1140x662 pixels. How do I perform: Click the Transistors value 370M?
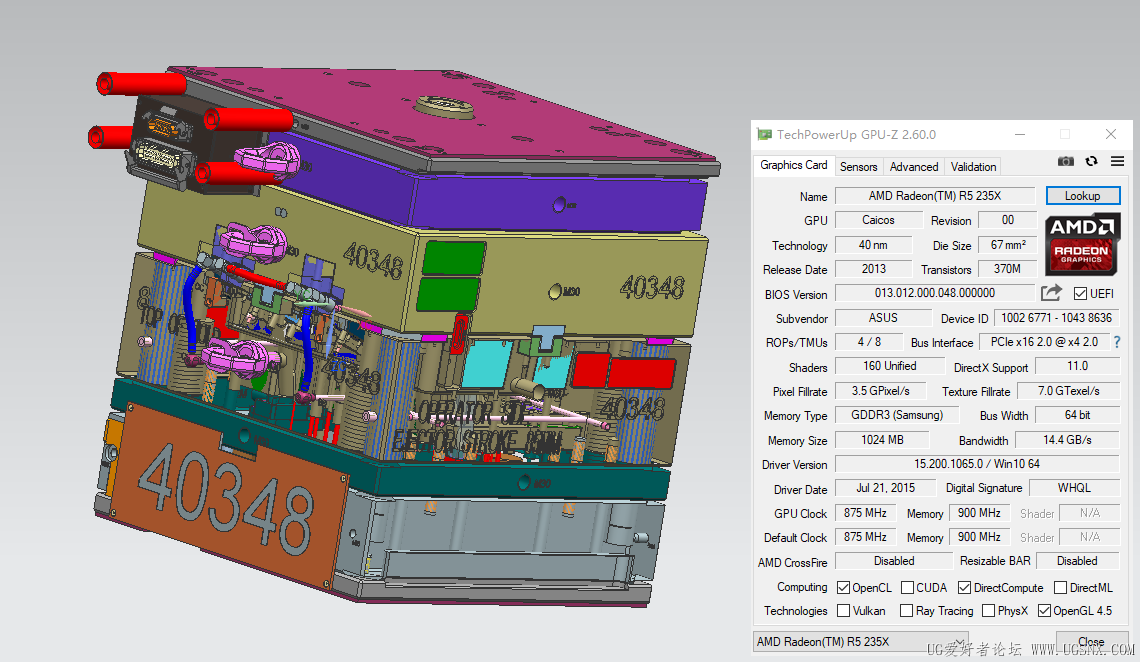1008,269
